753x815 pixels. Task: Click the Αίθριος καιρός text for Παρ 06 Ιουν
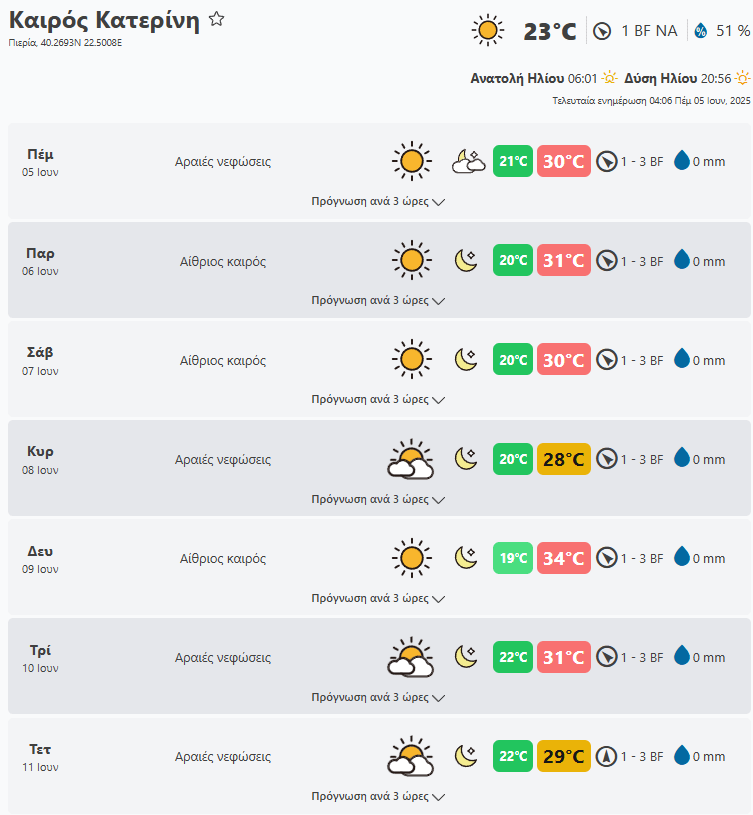[x=223, y=261]
